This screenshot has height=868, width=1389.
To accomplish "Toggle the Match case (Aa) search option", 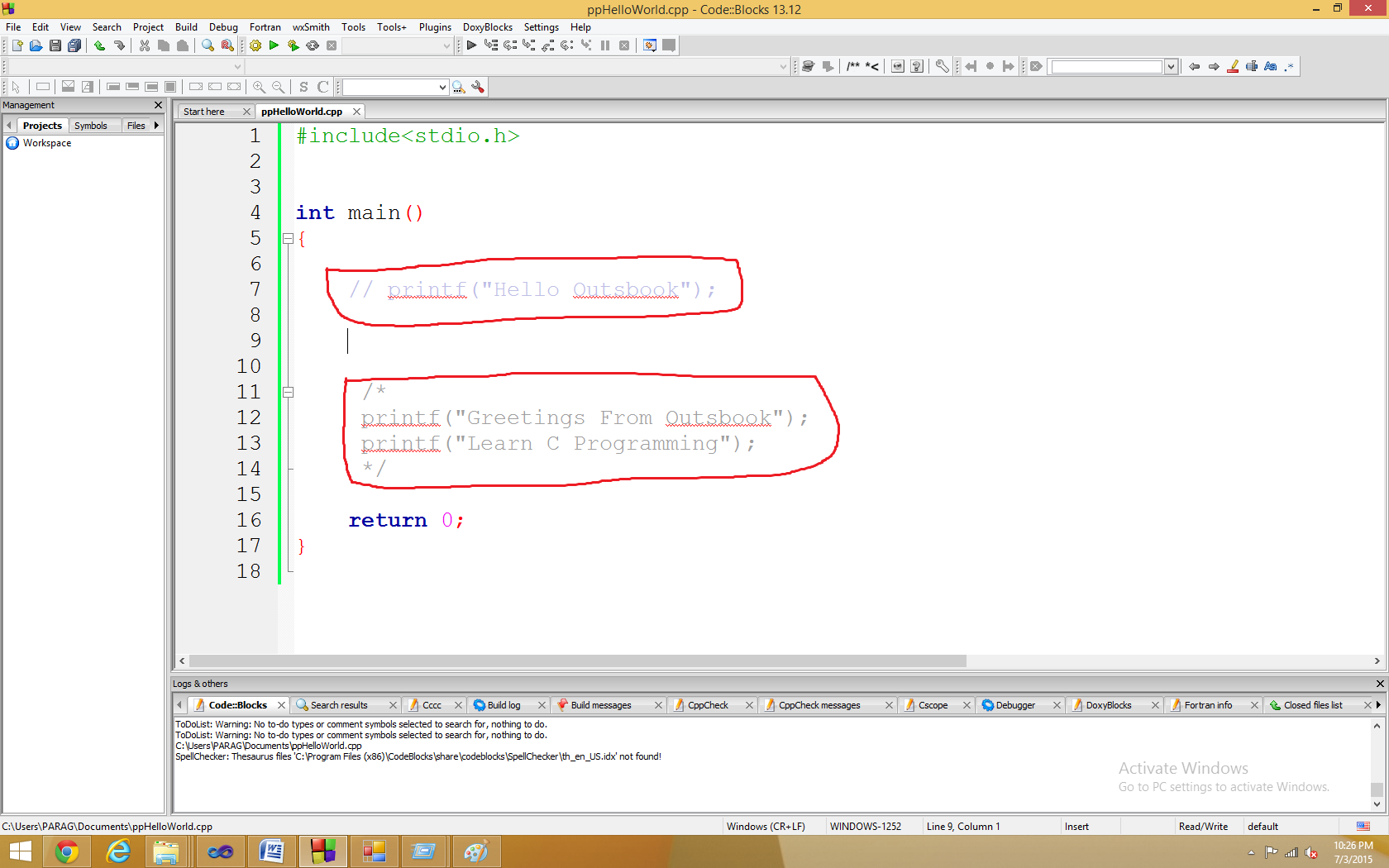I will pyautogui.click(x=1271, y=67).
